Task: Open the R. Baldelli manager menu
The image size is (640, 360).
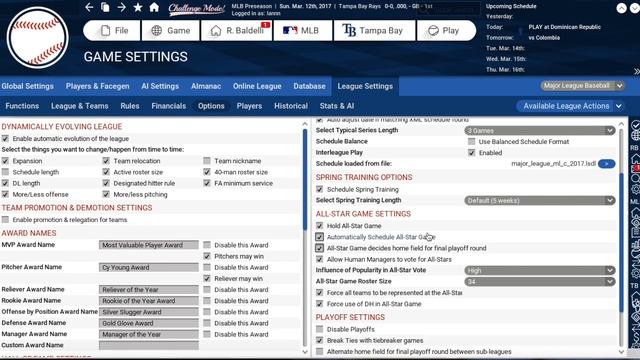Action: click(x=236, y=31)
